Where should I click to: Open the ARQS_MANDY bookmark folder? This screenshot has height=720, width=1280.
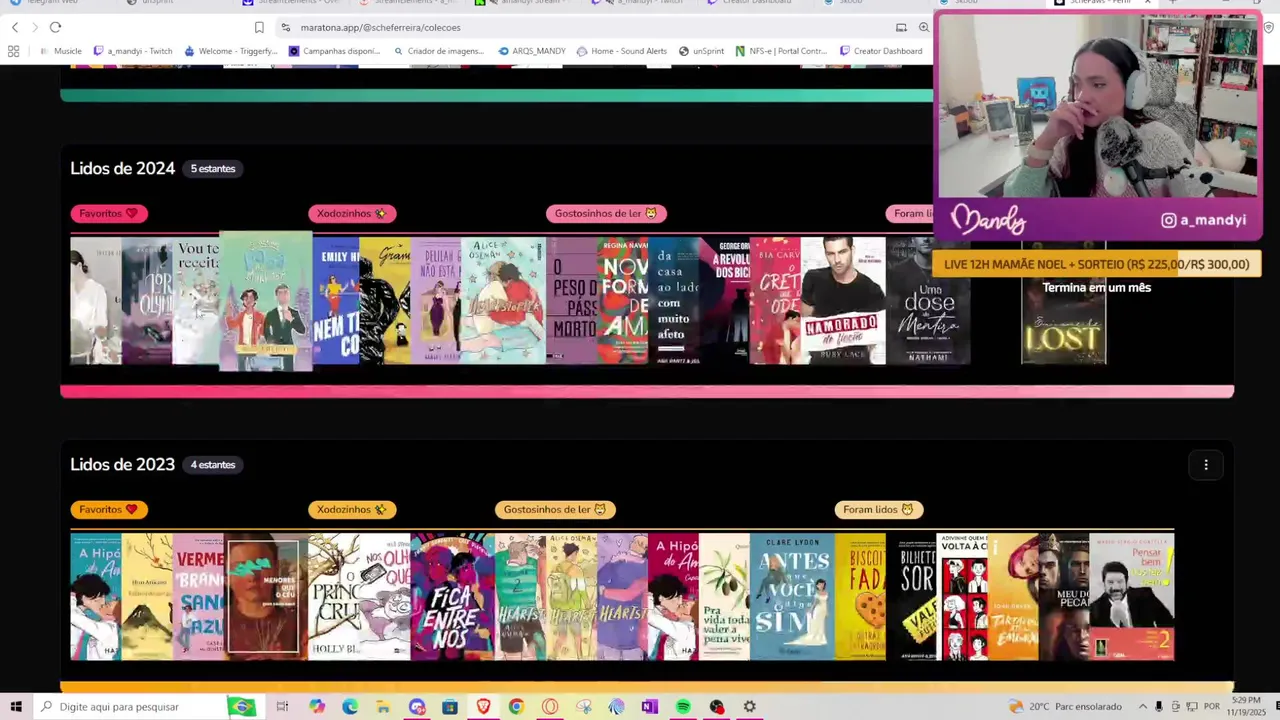[x=532, y=51]
